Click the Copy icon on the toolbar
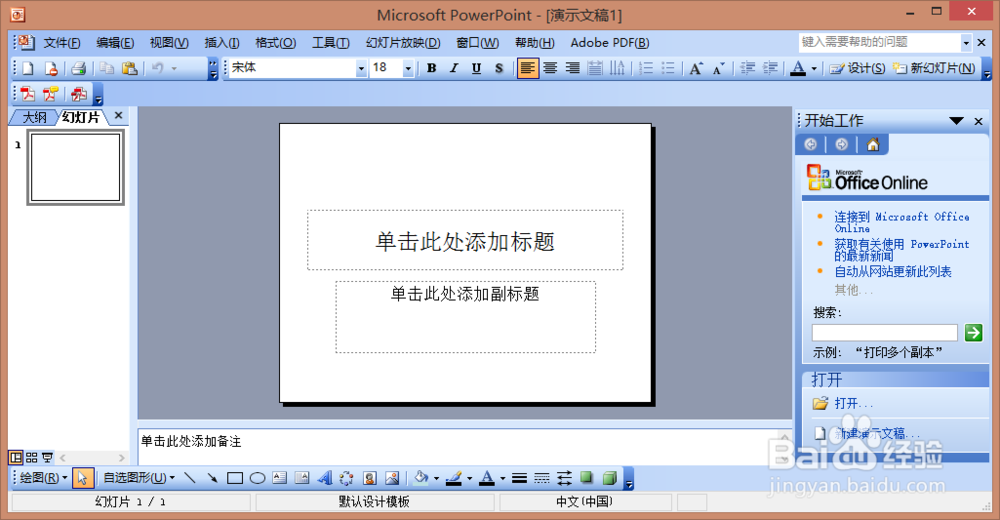Viewport: 1000px width, 520px height. click(107, 68)
